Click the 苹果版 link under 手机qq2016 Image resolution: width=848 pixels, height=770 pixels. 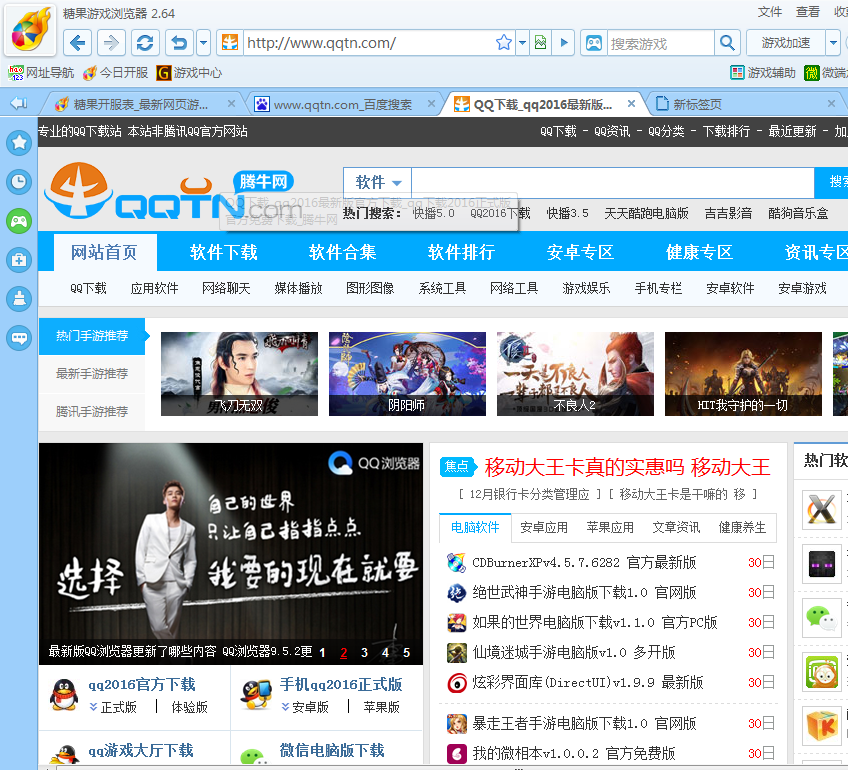381,707
